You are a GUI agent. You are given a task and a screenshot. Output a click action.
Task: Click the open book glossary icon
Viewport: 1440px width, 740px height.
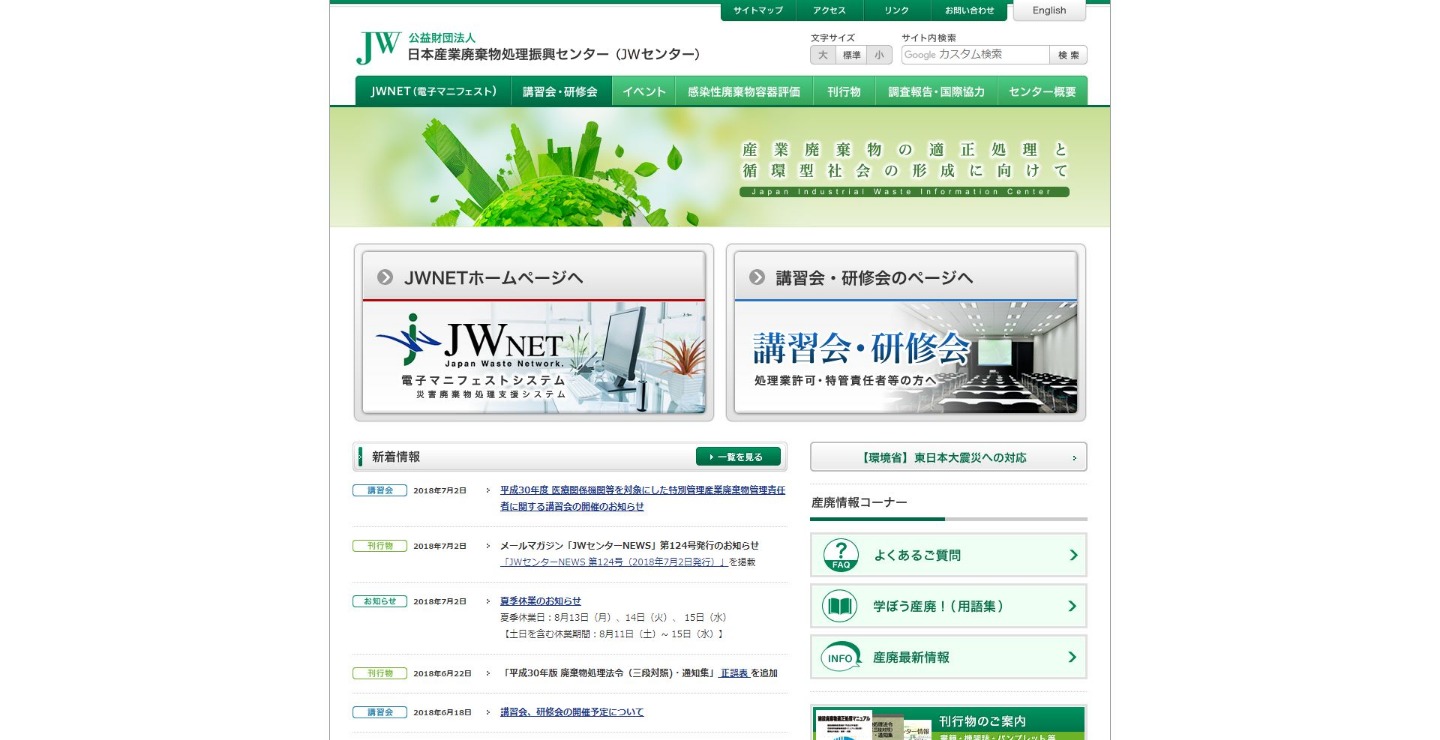pyautogui.click(x=840, y=606)
